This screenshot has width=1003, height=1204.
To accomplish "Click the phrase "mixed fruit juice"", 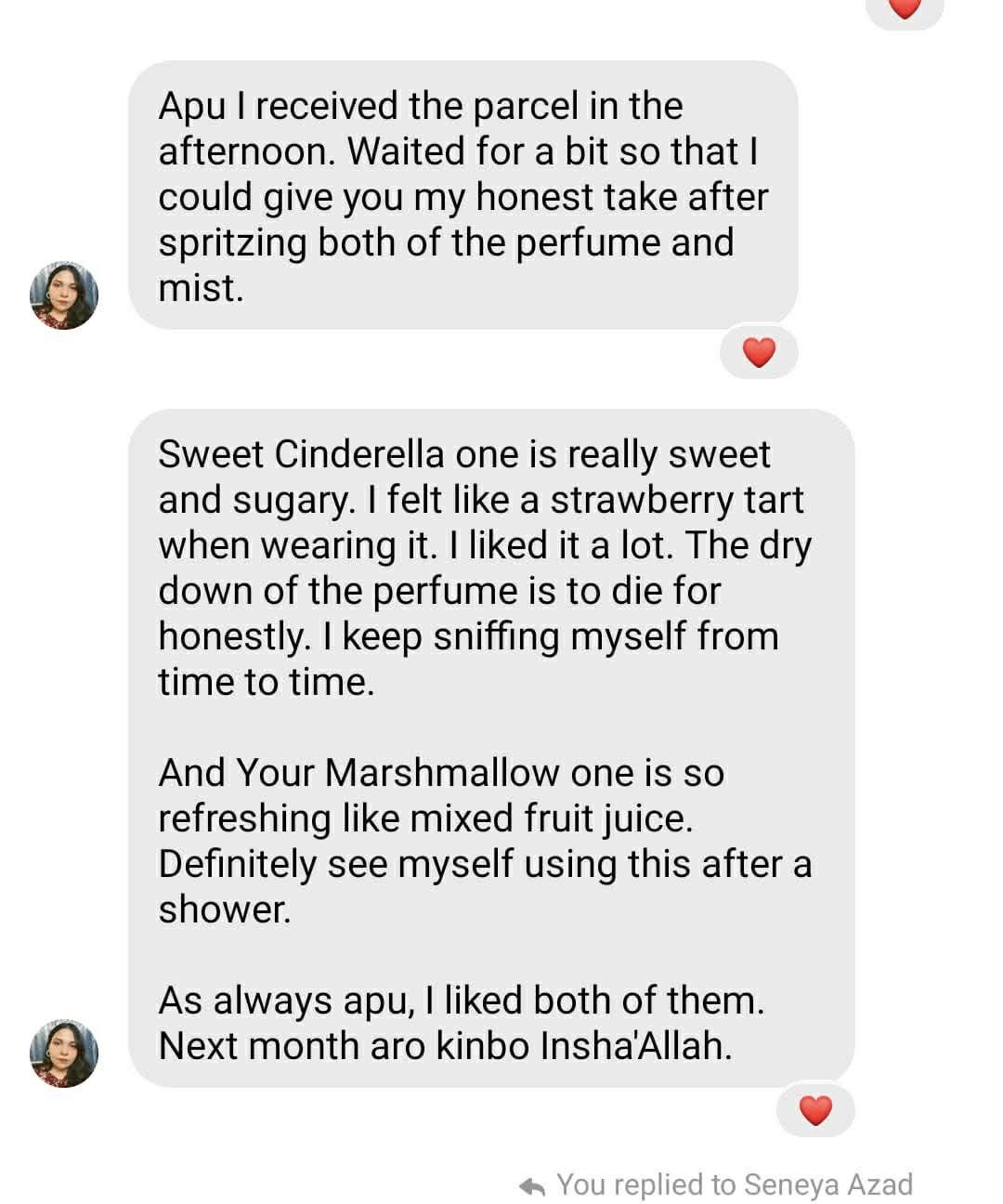I will pyautogui.click(x=551, y=818).
